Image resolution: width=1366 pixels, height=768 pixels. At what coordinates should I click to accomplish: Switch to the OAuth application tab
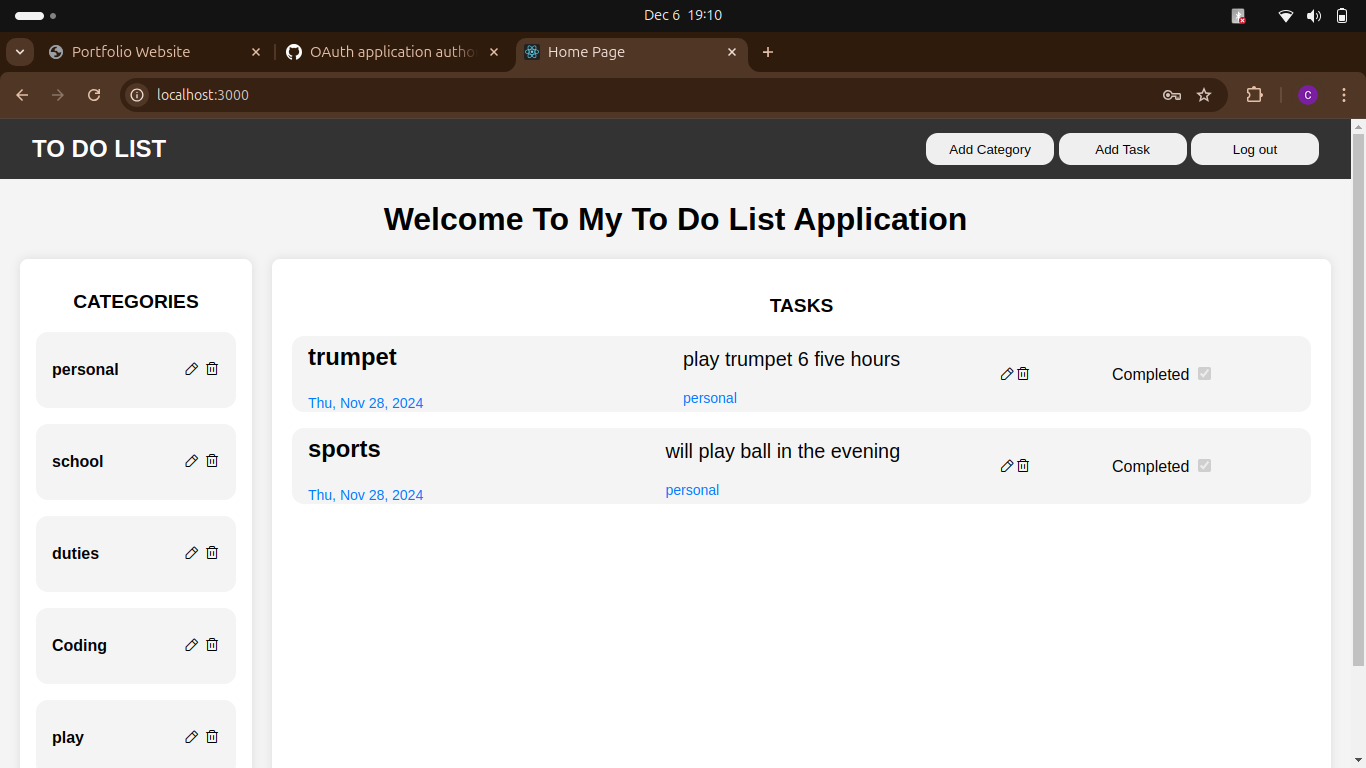pyautogui.click(x=391, y=52)
